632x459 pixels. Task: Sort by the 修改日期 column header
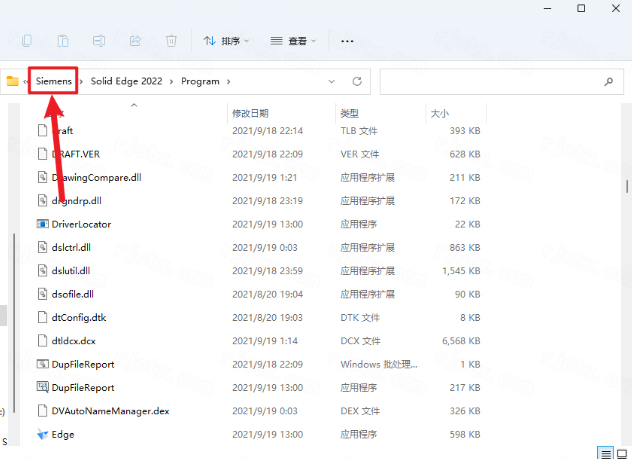(250, 113)
